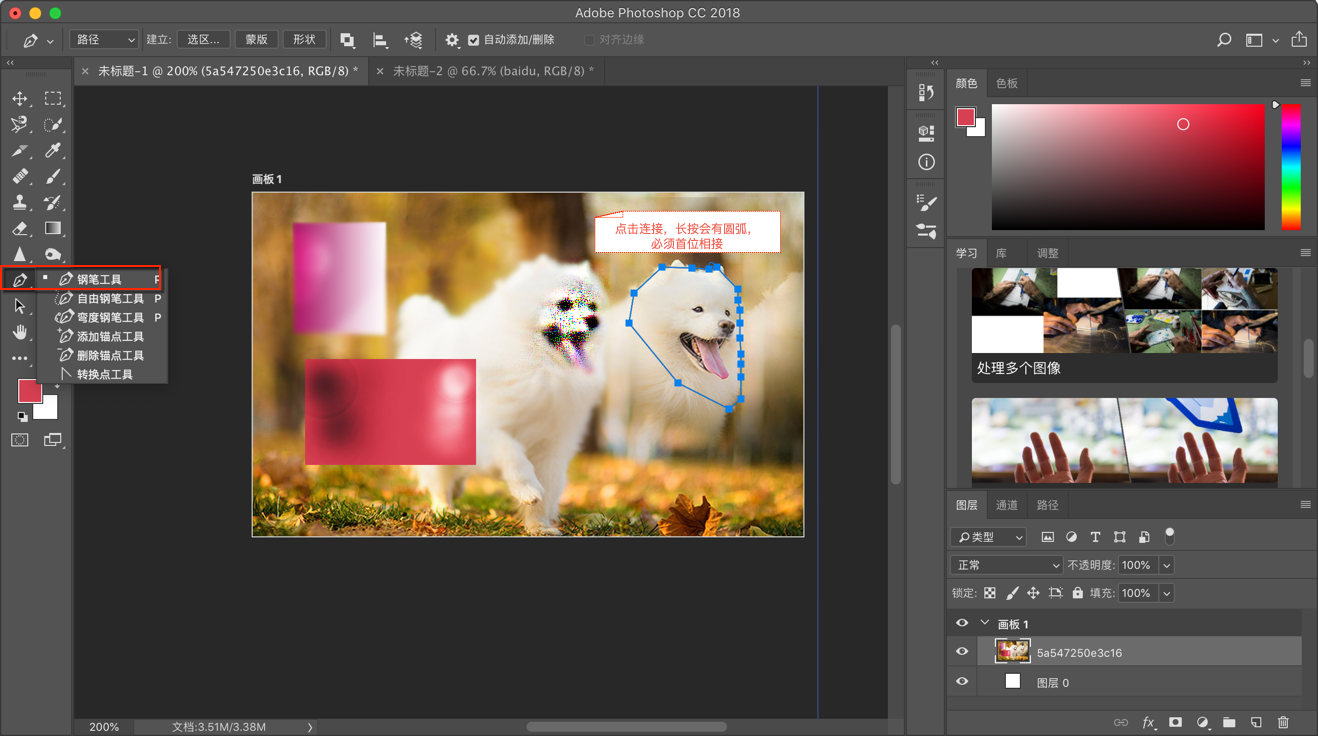
Task: Collapse the 画板 1 layer group
Action: point(985,623)
